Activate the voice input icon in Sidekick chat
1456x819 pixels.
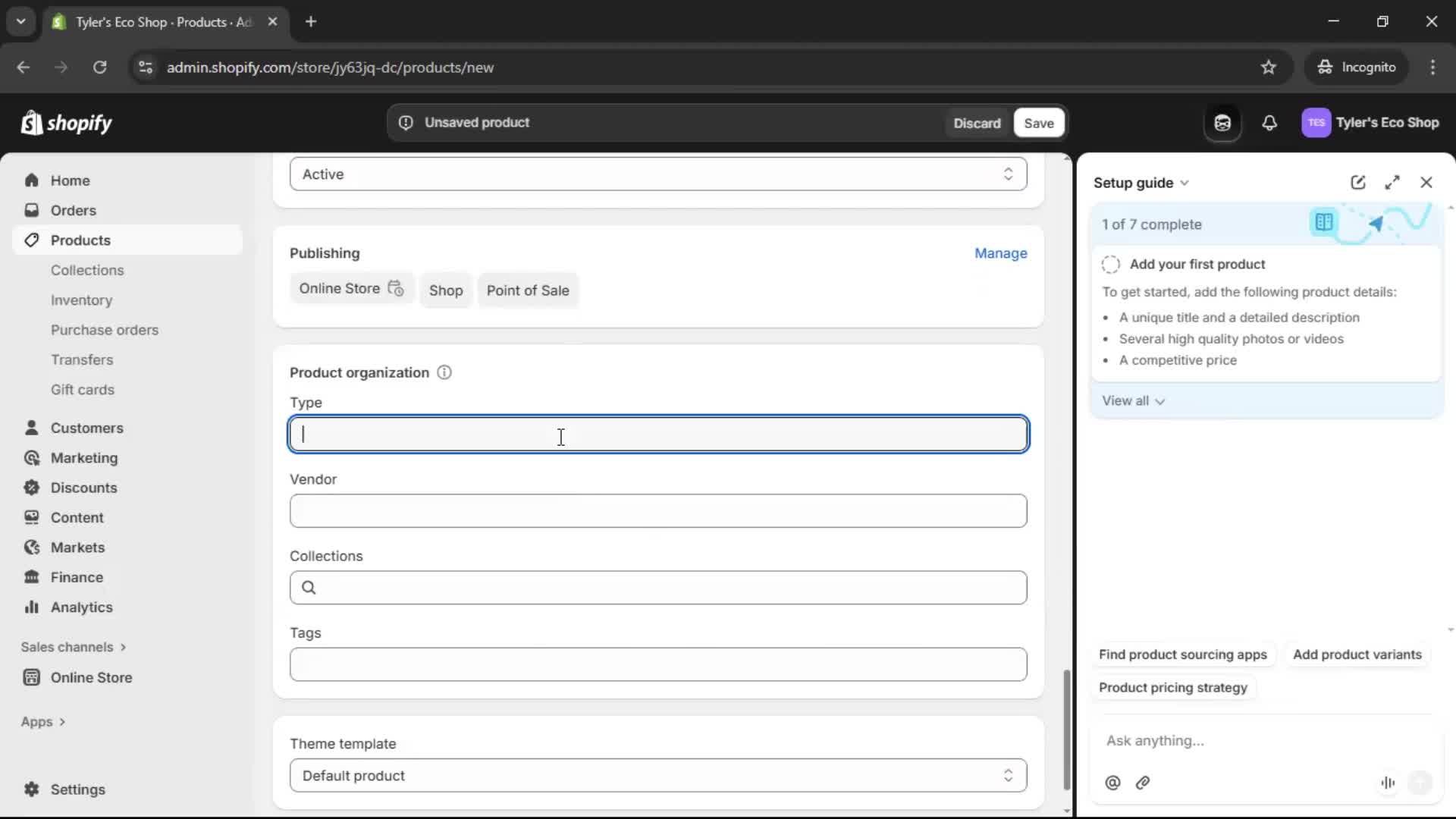click(x=1388, y=783)
